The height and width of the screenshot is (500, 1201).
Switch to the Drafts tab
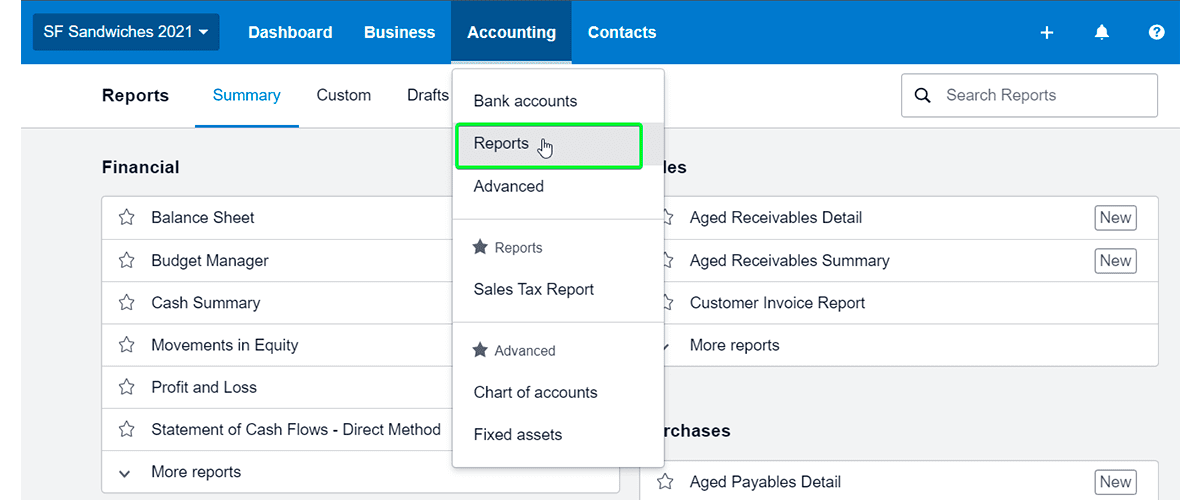coord(428,95)
